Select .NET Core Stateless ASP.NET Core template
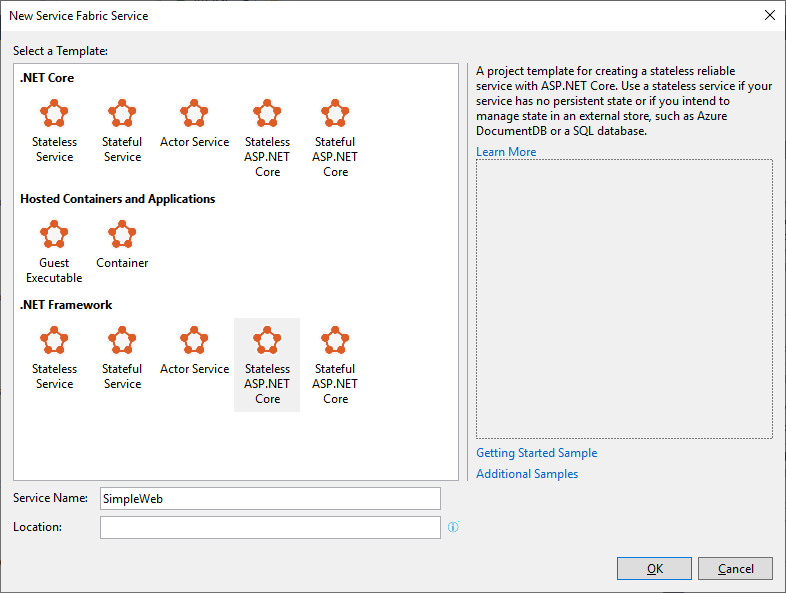 pos(267,137)
